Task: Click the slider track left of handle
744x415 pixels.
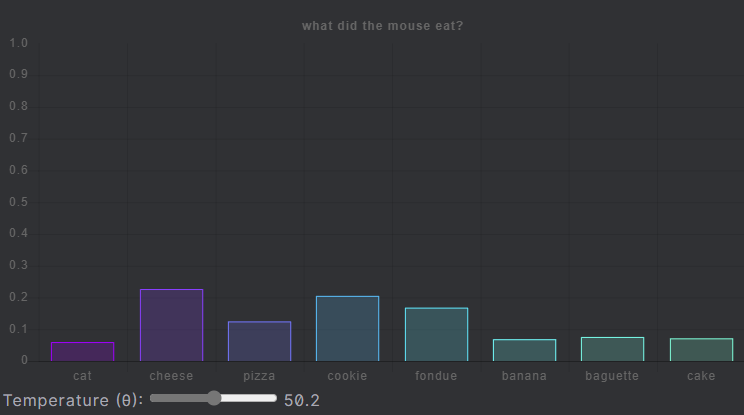Action: (178, 398)
